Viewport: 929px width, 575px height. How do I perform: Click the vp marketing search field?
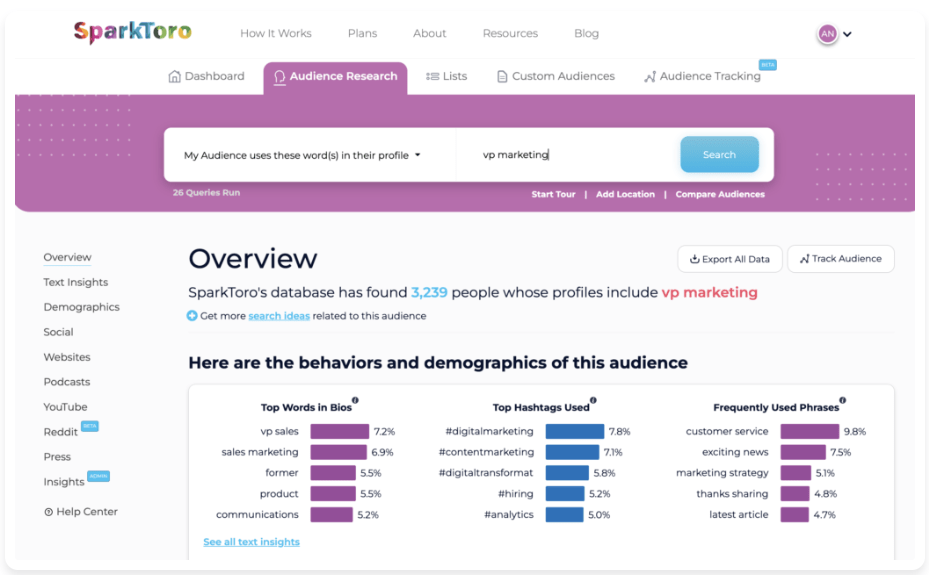(x=569, y=155)
